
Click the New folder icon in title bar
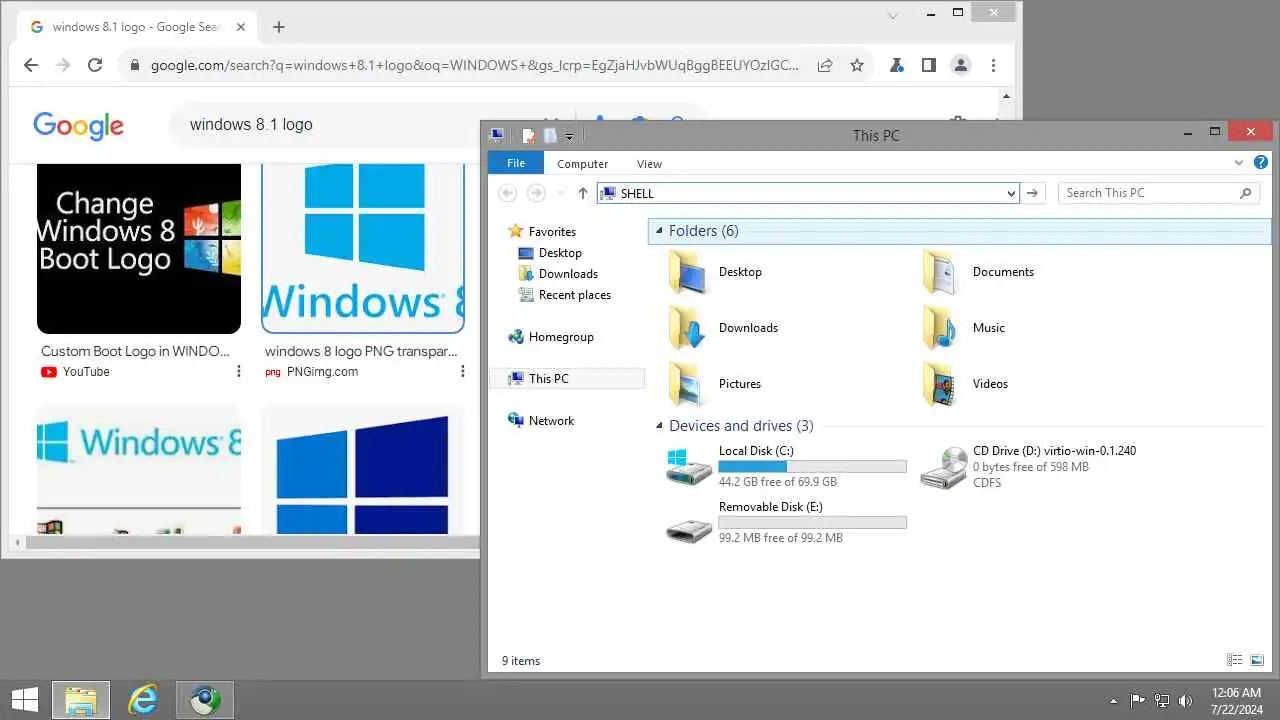[x=550, y=136]
